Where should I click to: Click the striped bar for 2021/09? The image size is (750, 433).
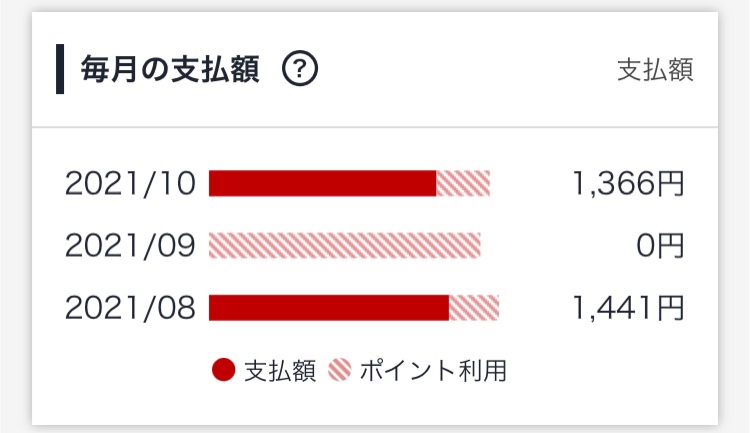pos(344,245)
